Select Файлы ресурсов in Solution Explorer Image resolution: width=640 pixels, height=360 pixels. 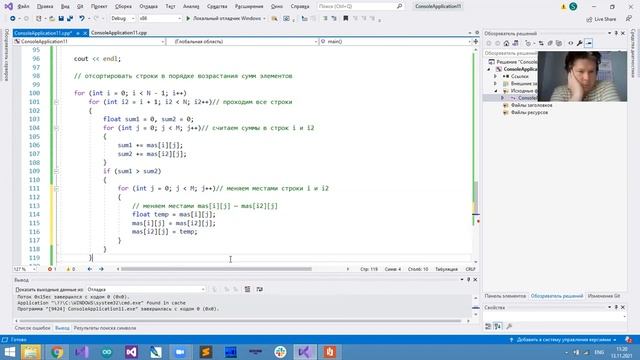529,112
